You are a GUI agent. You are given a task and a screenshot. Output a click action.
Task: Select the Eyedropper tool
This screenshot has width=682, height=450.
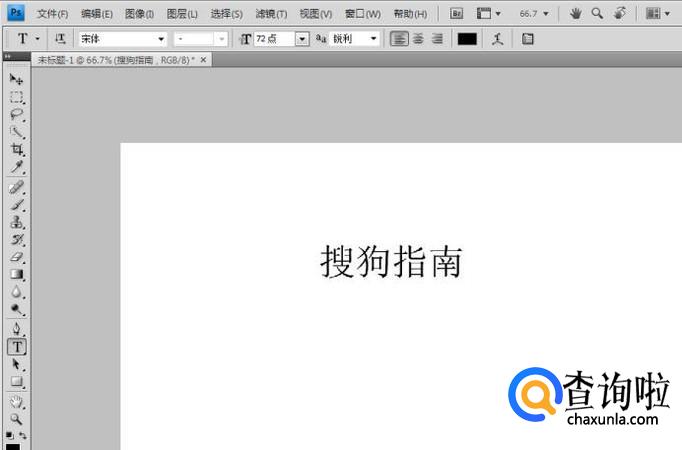click(17, 167)
